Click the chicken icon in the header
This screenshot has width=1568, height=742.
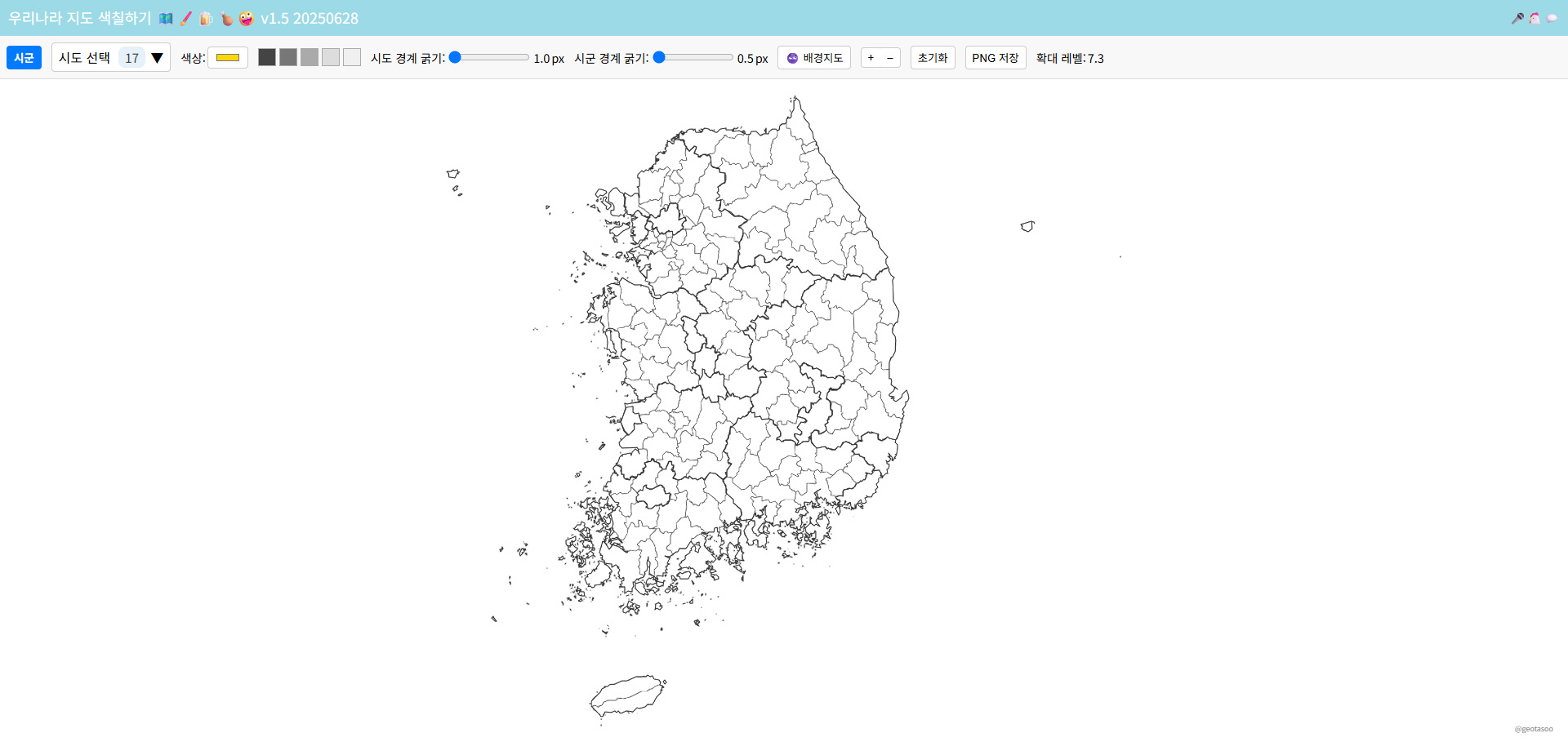[1535, 18]
